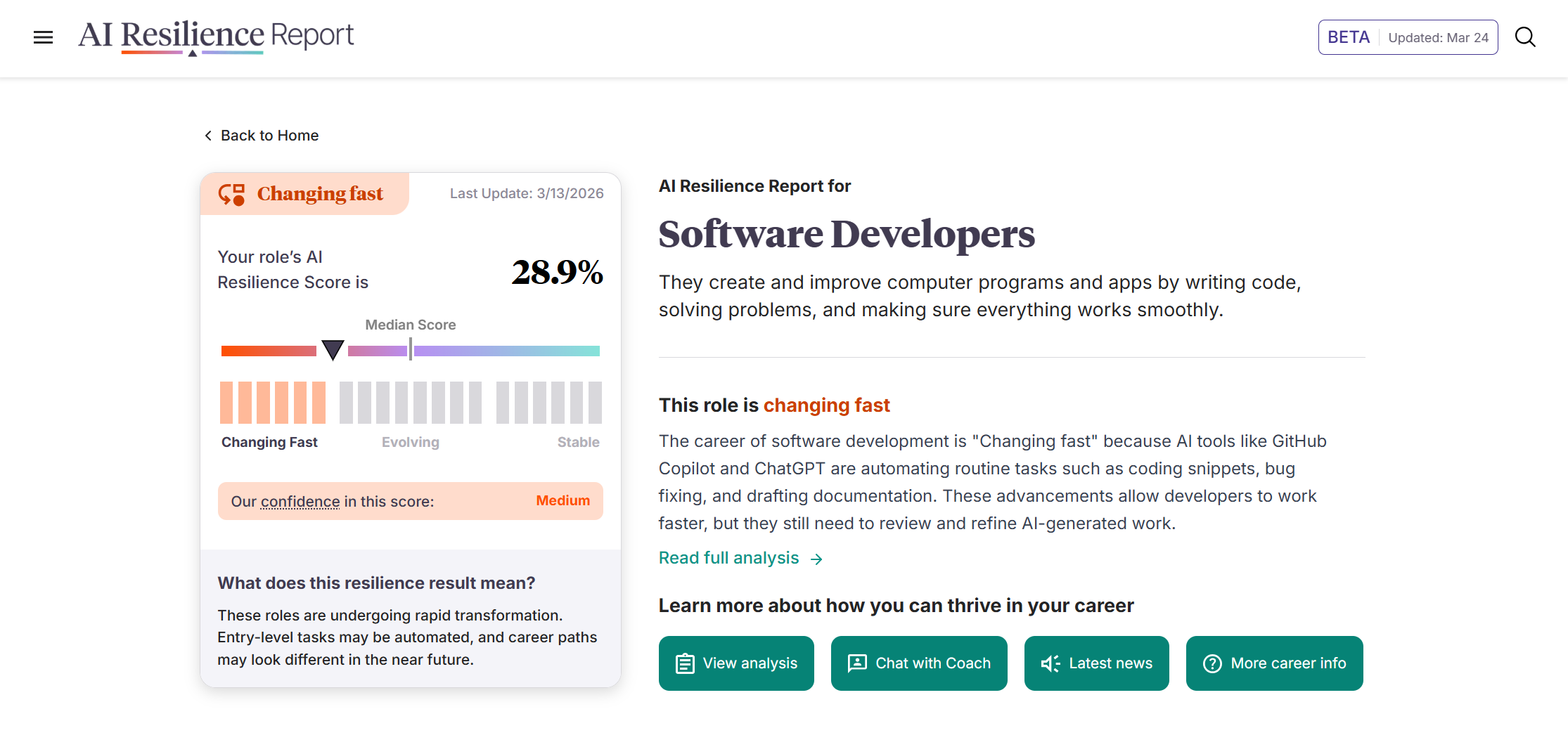Go Back to Home
The height and width of the screenshot is (747, 1568).
coord(269,135)
